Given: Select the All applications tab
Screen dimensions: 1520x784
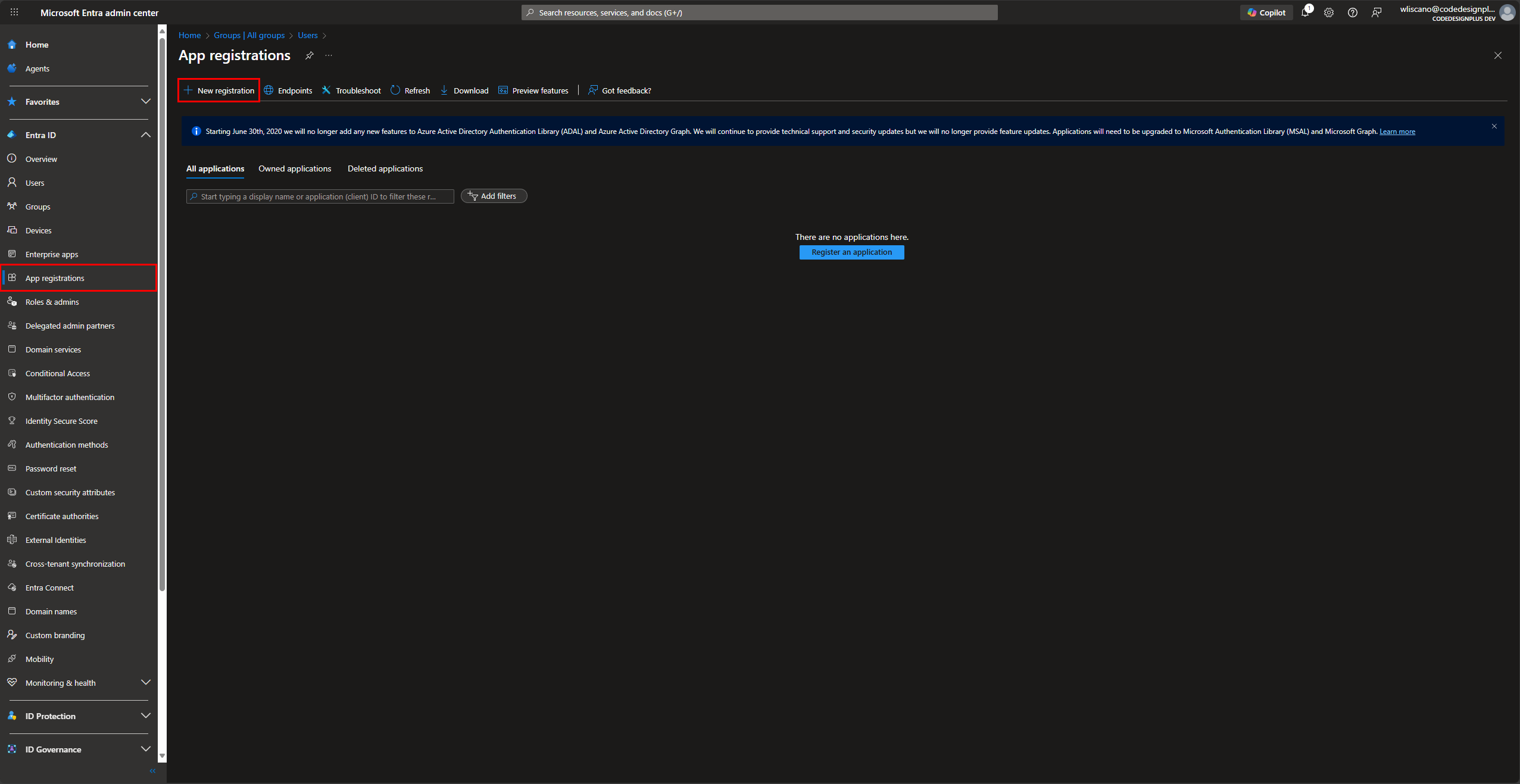Looking at the screenshot, I should (215, 168).
